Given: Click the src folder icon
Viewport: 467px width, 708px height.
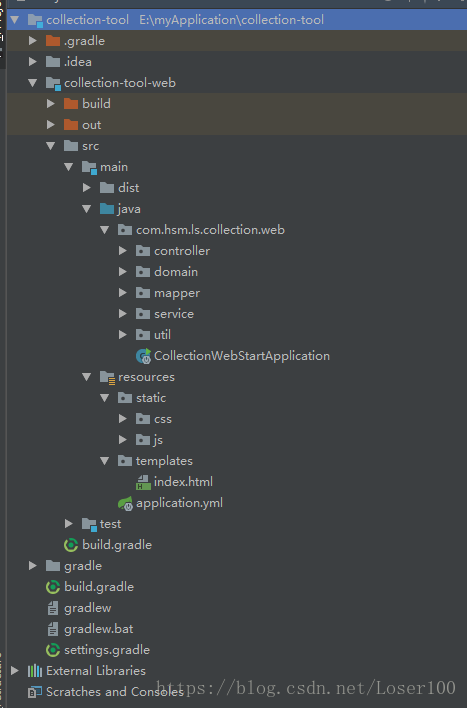Looking at the screenshot, I should point(71,145).
